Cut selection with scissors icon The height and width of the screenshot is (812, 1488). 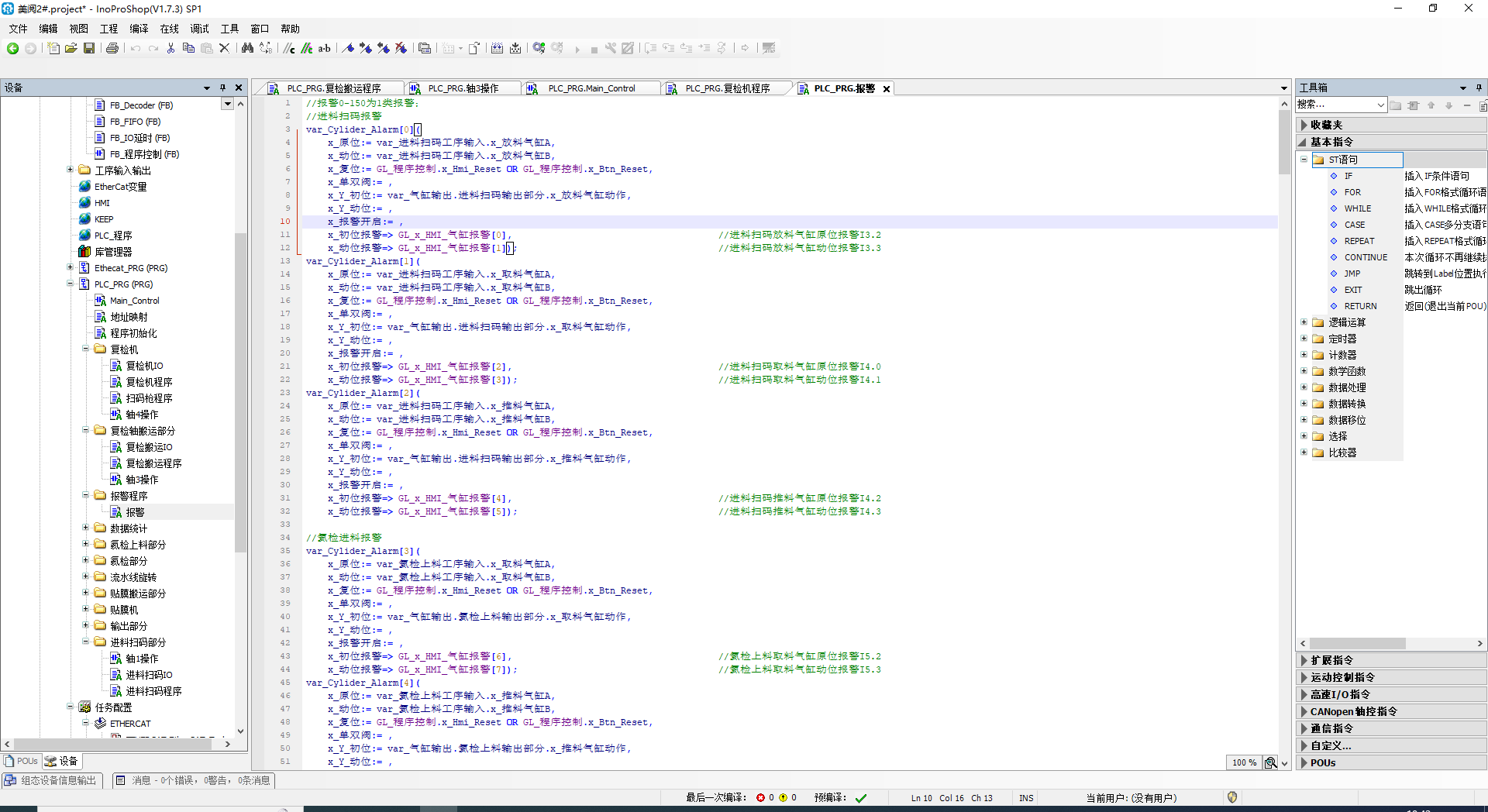click(170, 48)
